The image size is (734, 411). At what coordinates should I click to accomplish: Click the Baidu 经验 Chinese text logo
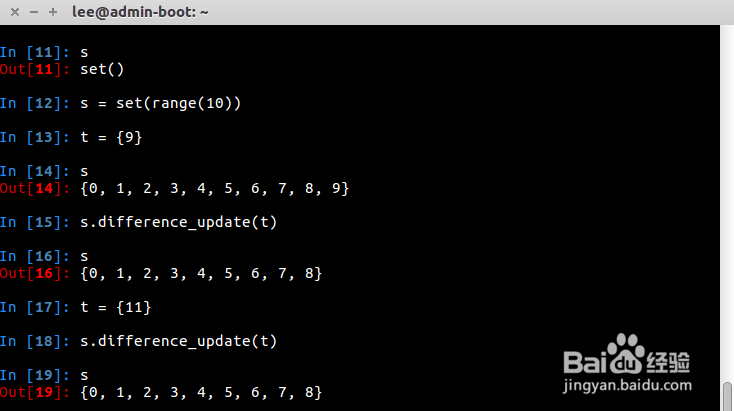[668, 362]
